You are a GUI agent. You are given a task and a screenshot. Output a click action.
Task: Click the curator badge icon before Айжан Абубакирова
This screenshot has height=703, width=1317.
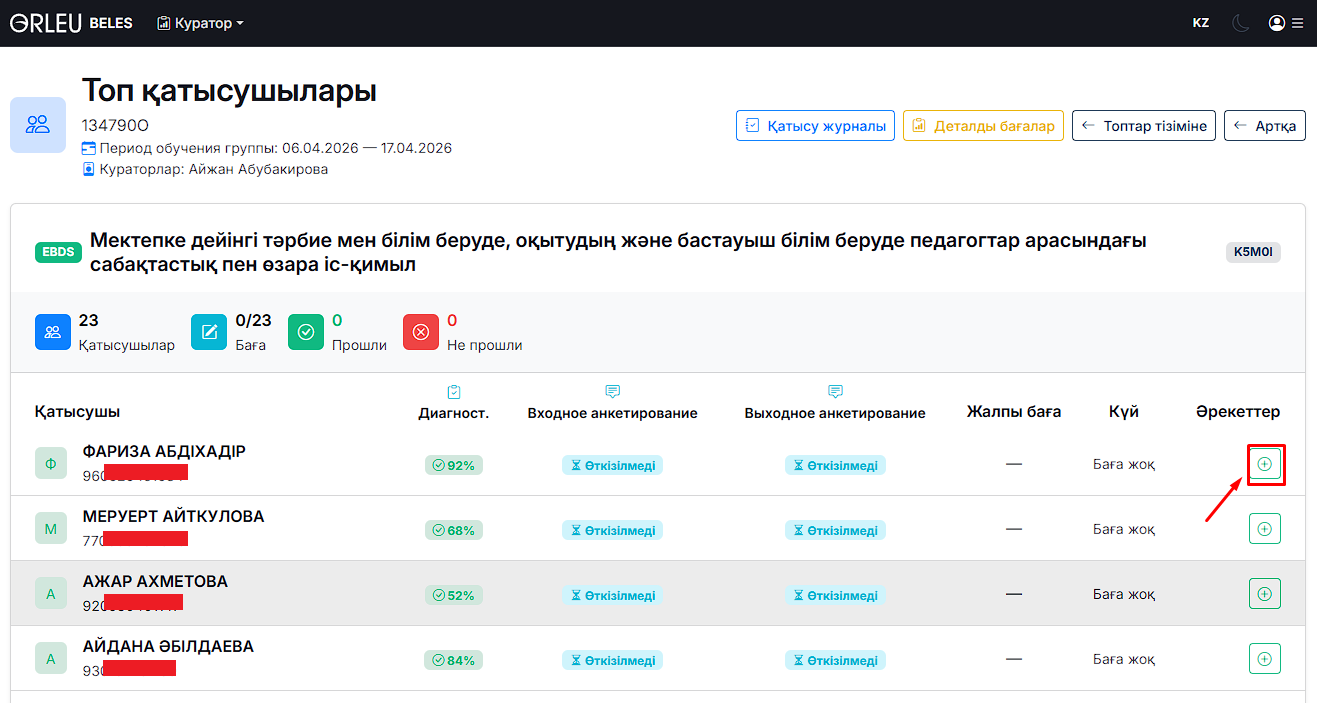click(x=89, y=168)
